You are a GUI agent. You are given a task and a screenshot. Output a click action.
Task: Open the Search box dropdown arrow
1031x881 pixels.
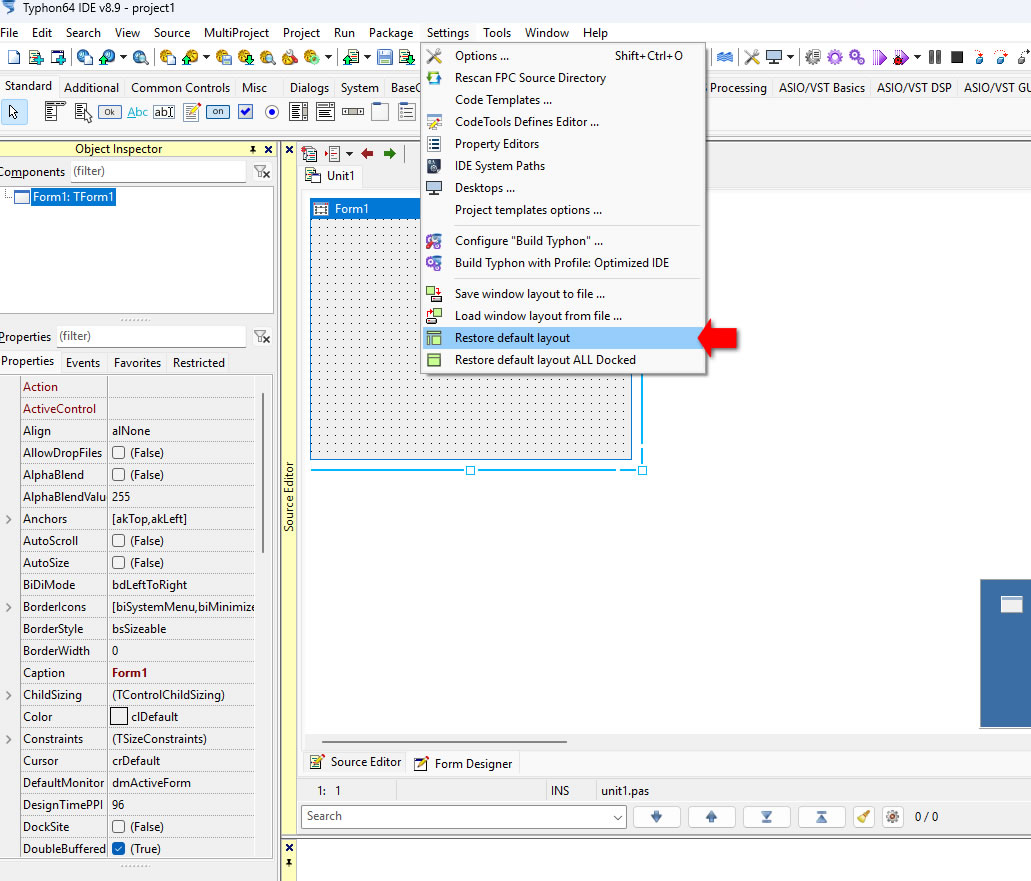coord(617,817)
